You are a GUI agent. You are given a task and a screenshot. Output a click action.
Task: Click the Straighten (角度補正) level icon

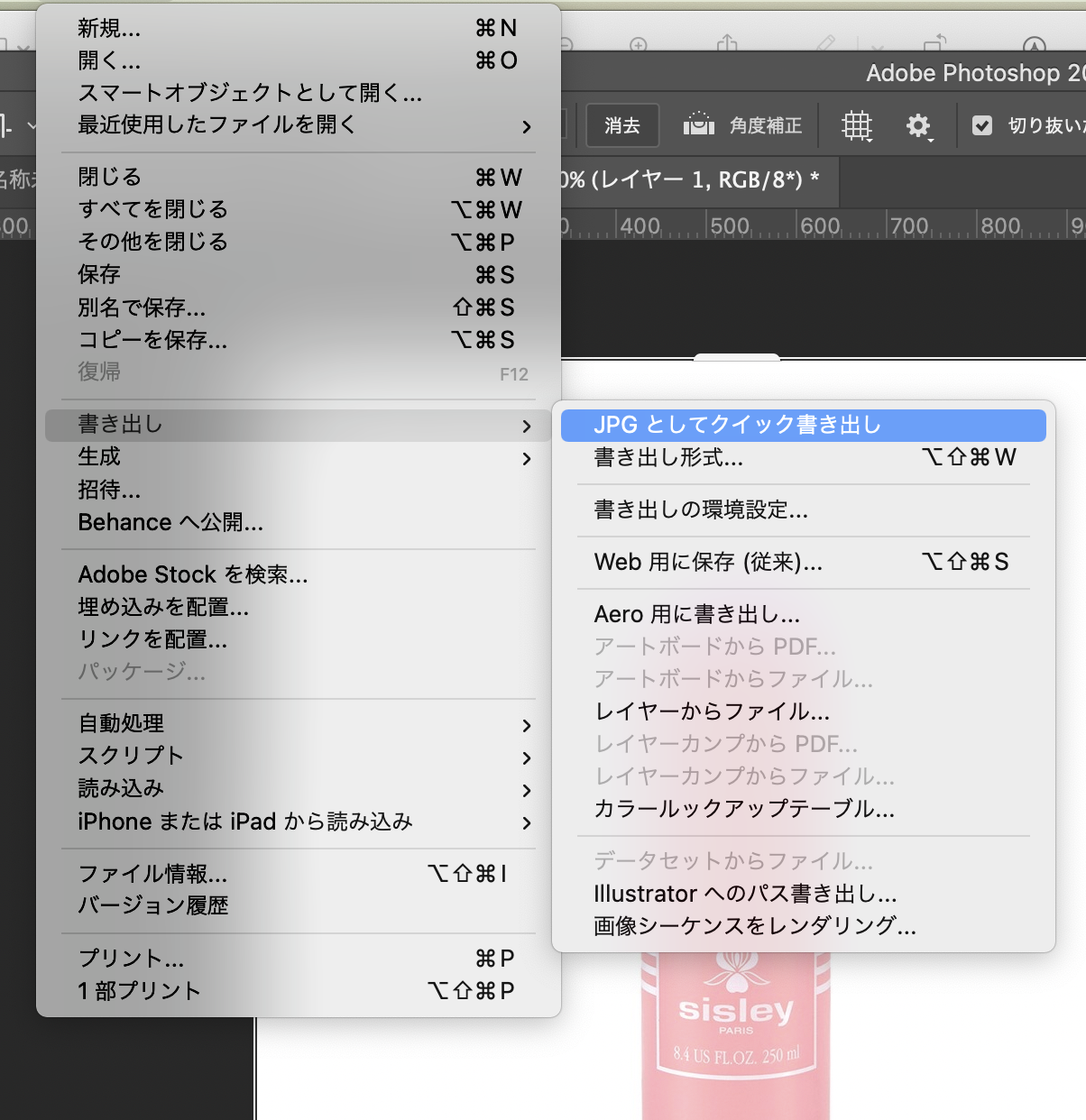coord(698,124)
